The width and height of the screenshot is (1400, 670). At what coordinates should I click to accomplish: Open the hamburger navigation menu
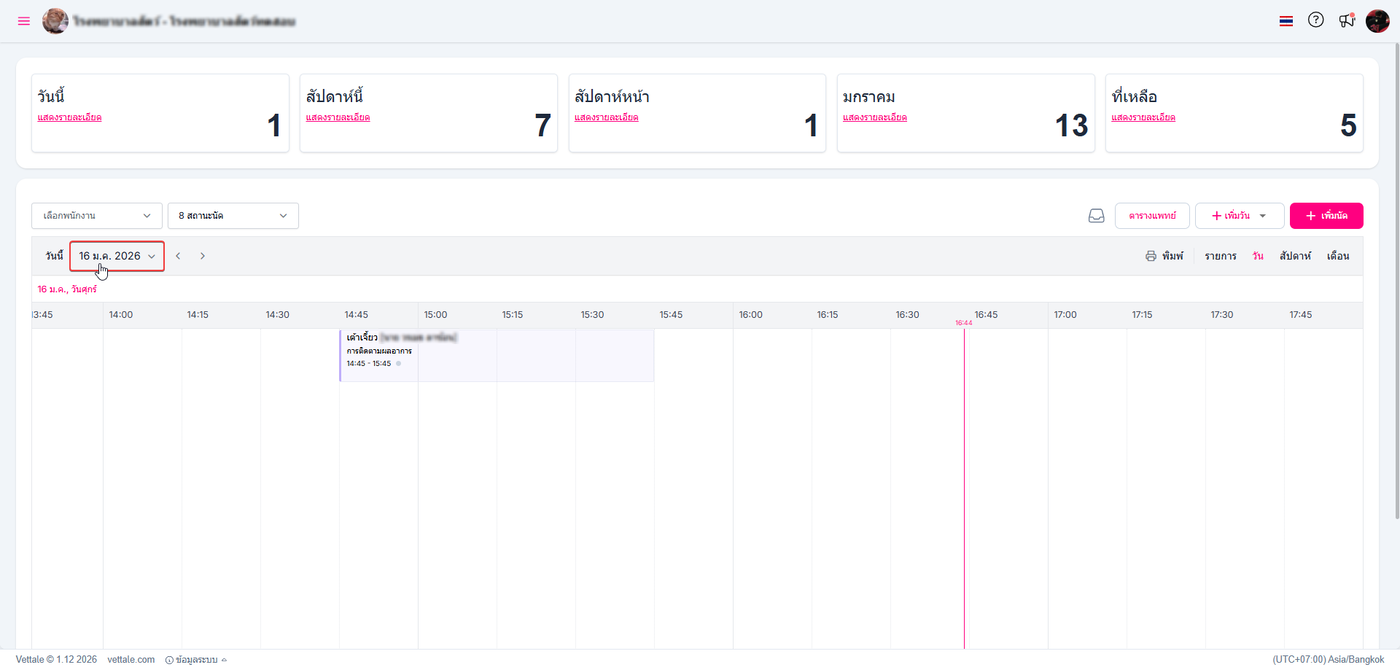click(x=24, y=21)
